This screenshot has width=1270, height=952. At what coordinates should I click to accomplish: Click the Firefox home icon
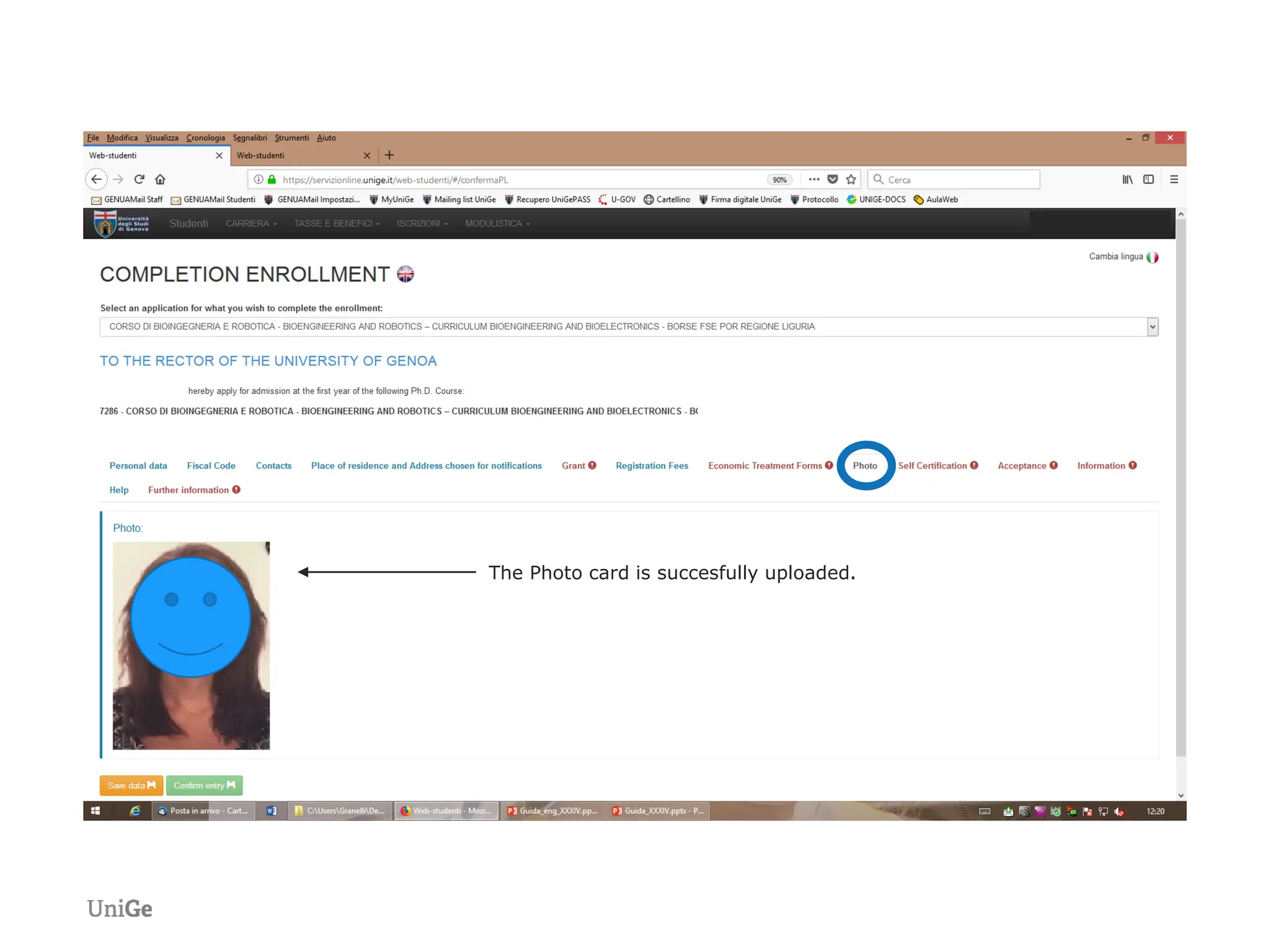click(x=160, y=179)
